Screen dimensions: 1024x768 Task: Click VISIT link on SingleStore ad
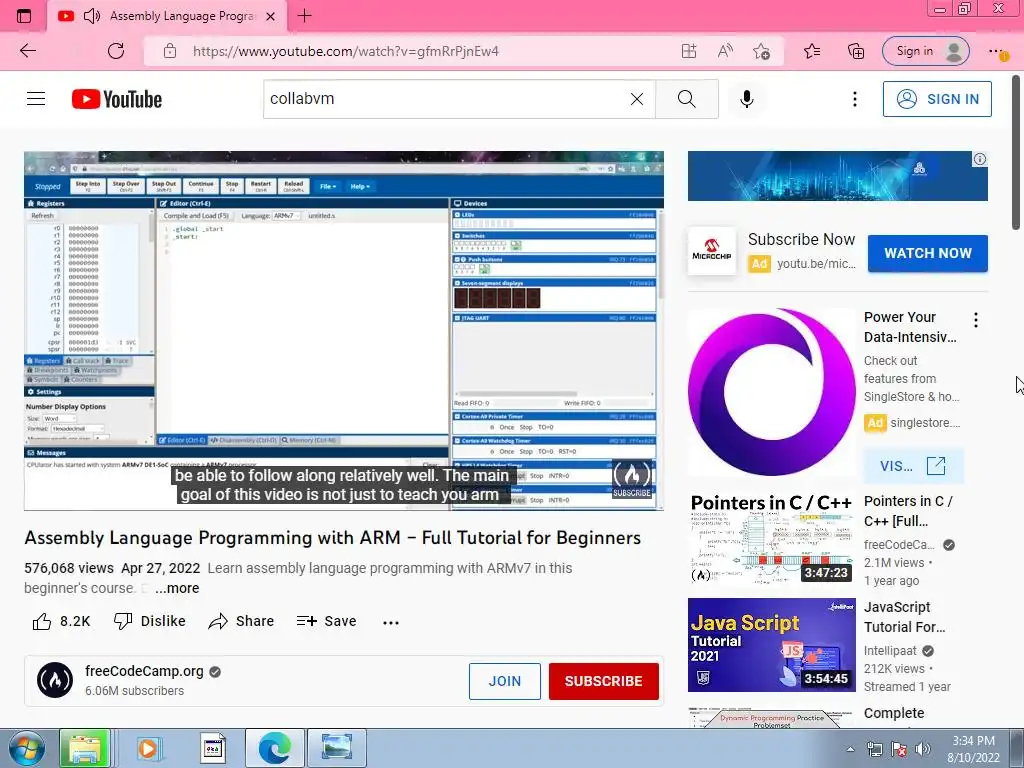[x=913, y=466]
